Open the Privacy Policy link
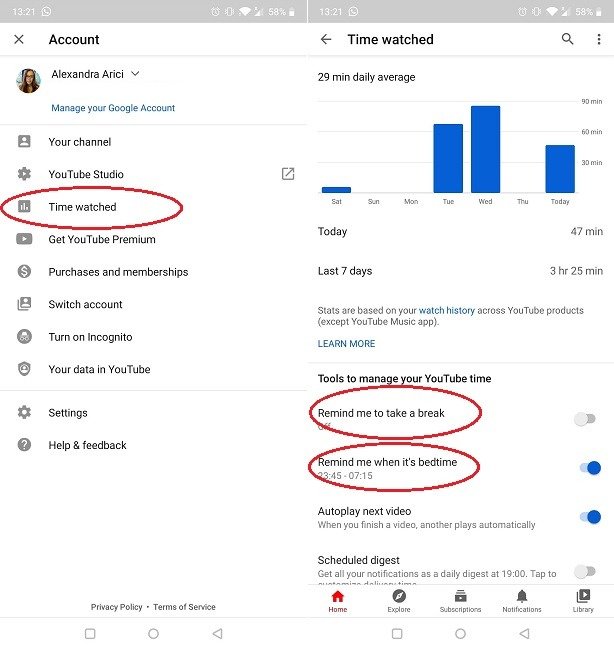The width and height of the screenshot is (614, 650). [116, 607]
